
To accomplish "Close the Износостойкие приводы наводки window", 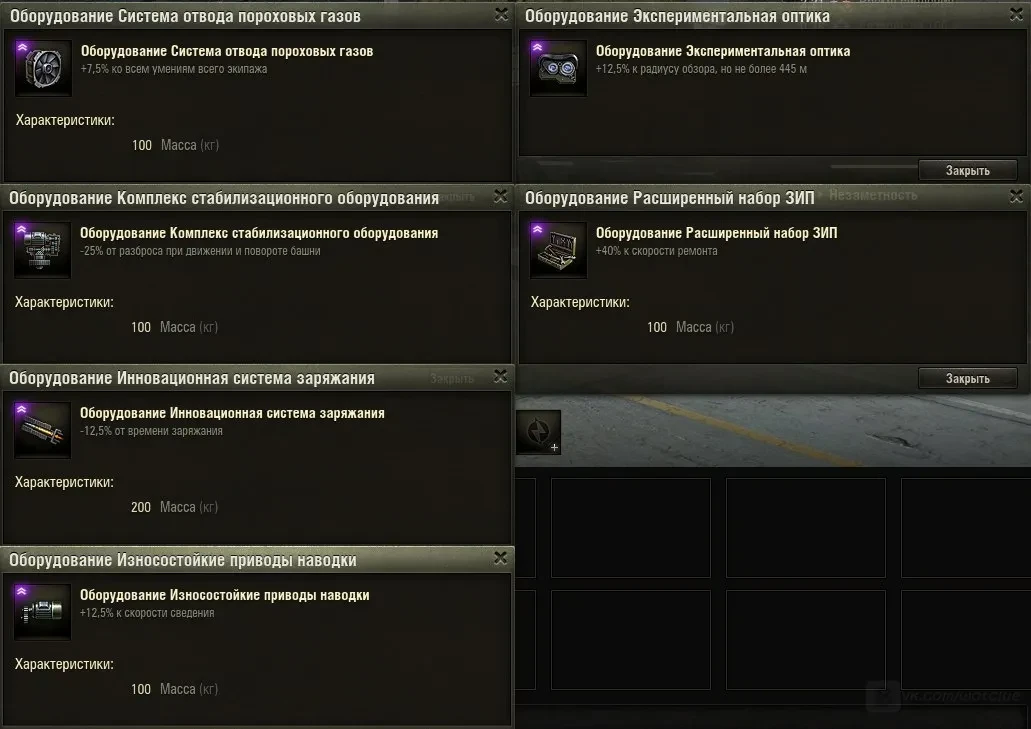I will point(500,558).
